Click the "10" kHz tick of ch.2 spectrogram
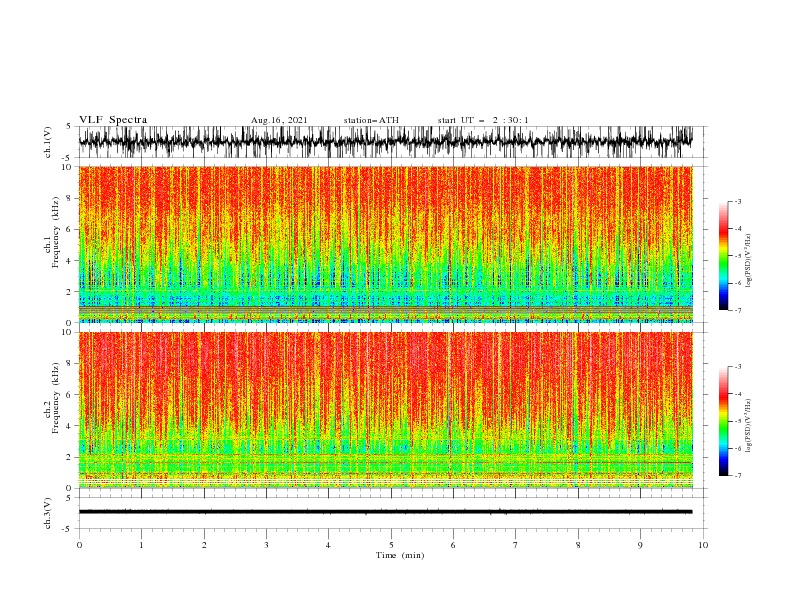This screenshot has height=612, width=792. coord(68,332)
